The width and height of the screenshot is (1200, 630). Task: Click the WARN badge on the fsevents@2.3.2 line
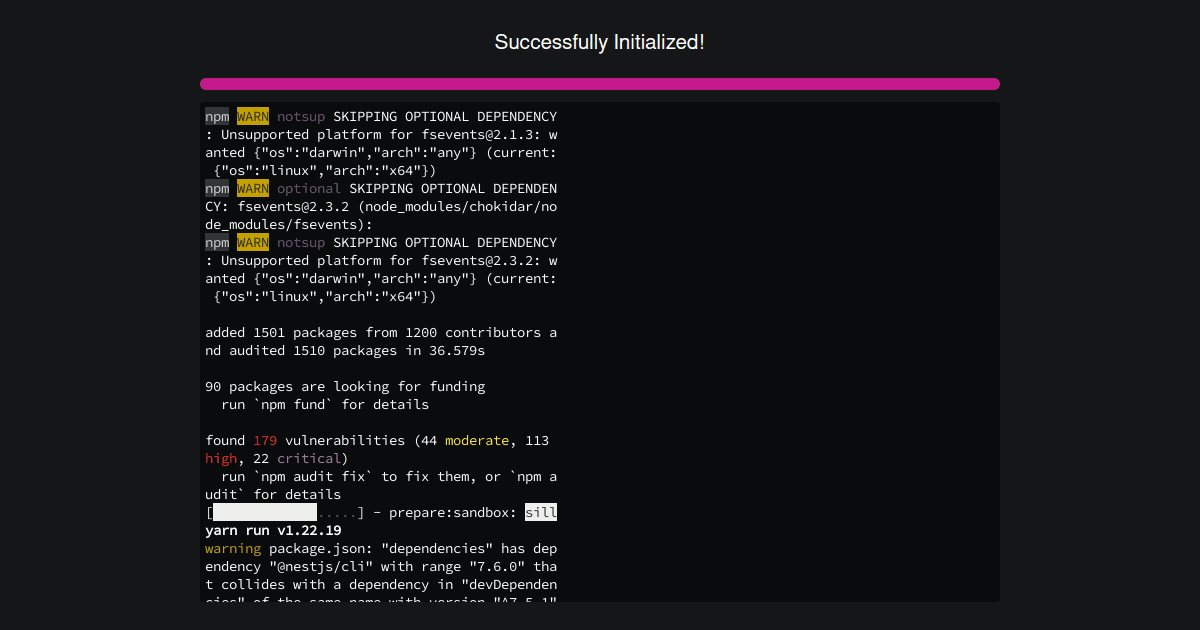pos(253,242)
